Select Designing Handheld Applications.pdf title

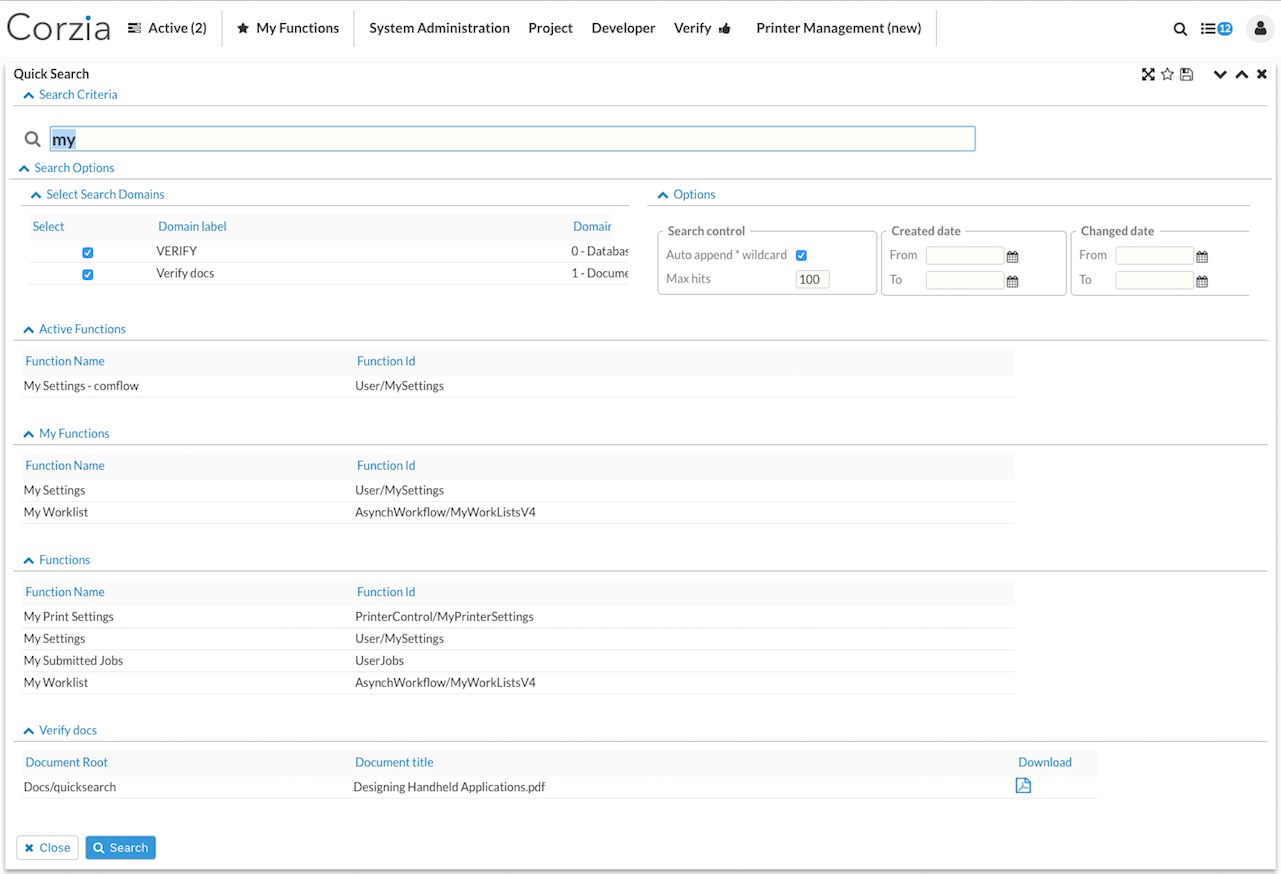coord(449,788)
